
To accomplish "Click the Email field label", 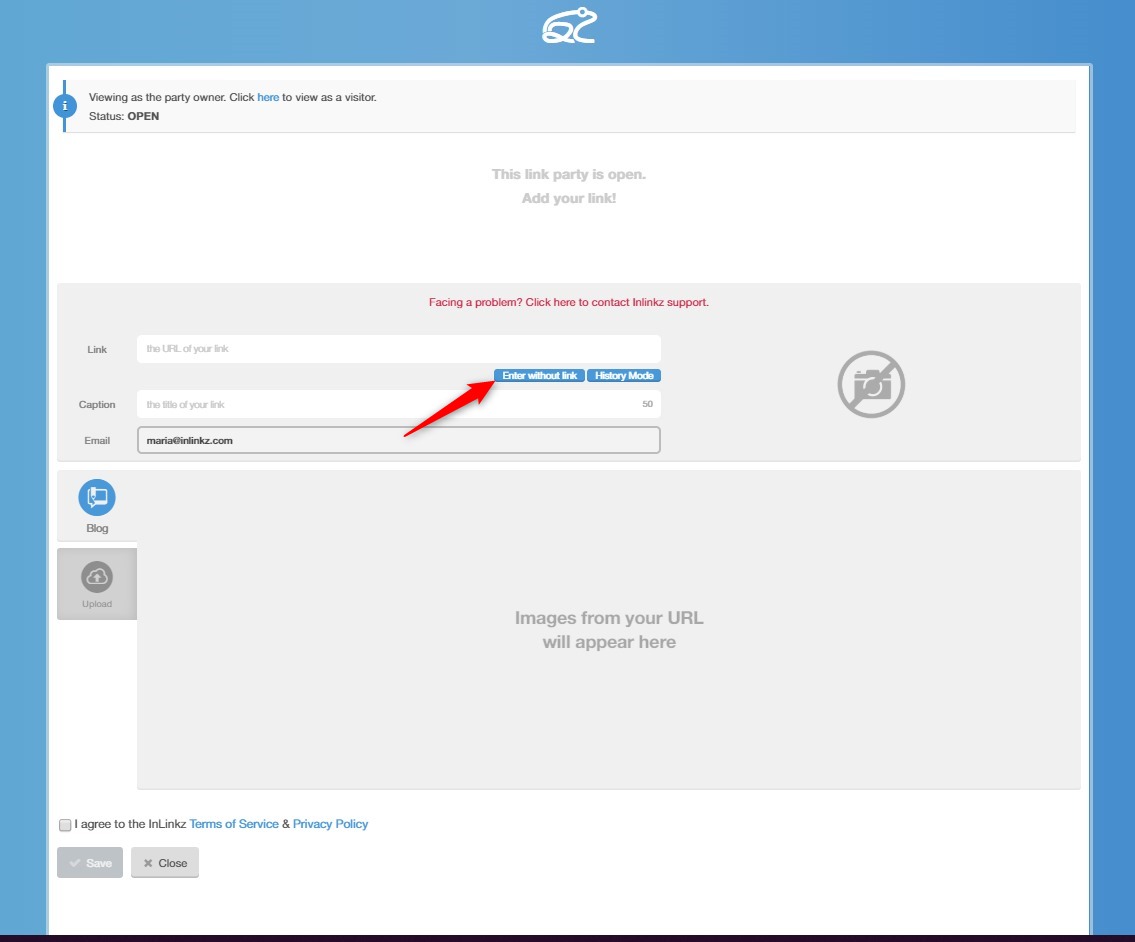I will [97, 440].
